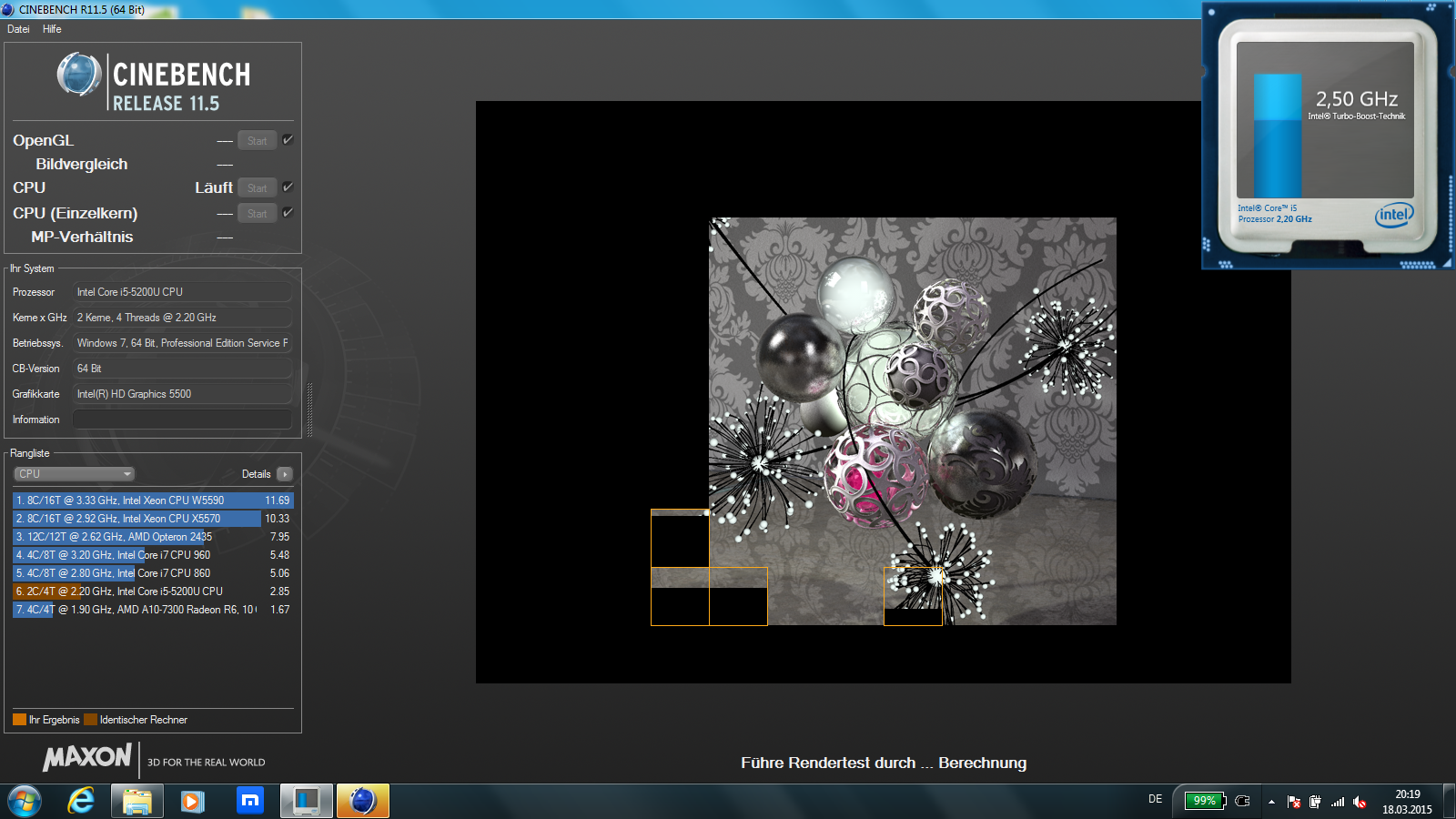Click the CB-Version field
Screen dimensions: 1456x819
point(182,369)
